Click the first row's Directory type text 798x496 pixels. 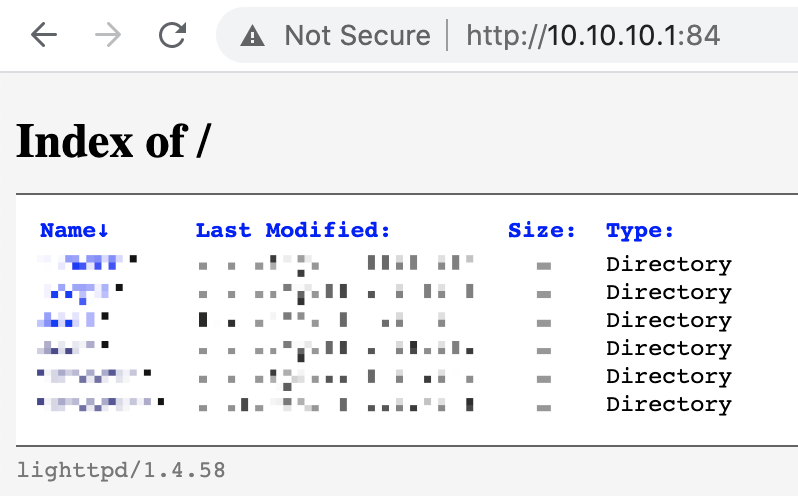point(668,265)
